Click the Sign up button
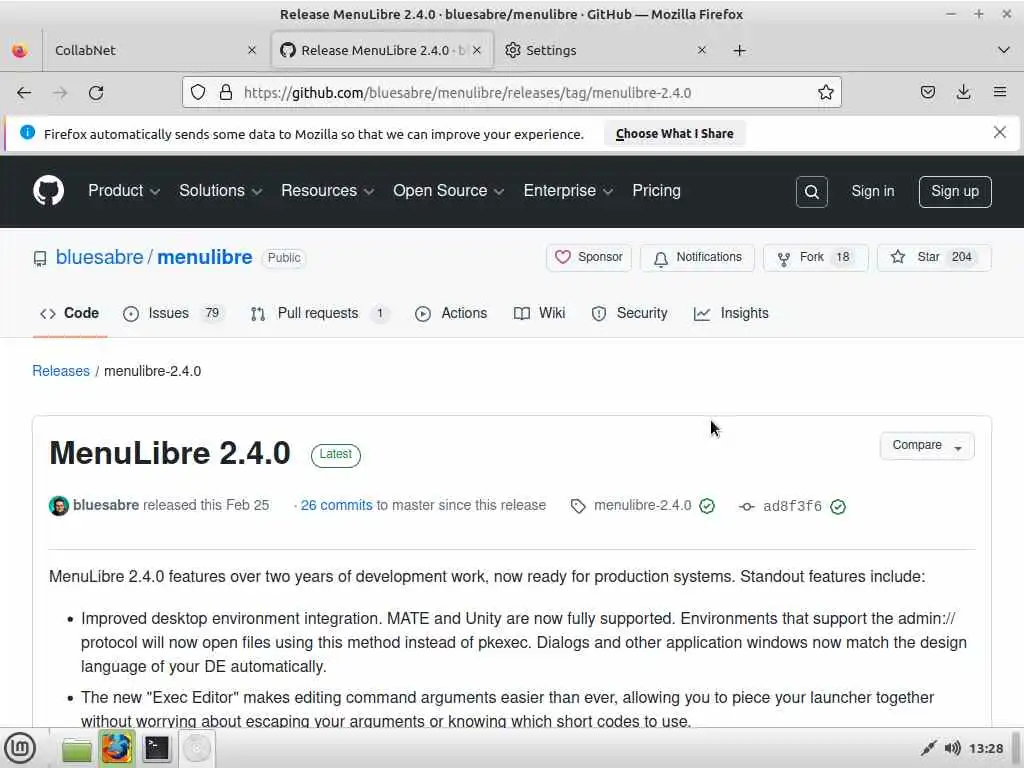 (x=955, y=191)
